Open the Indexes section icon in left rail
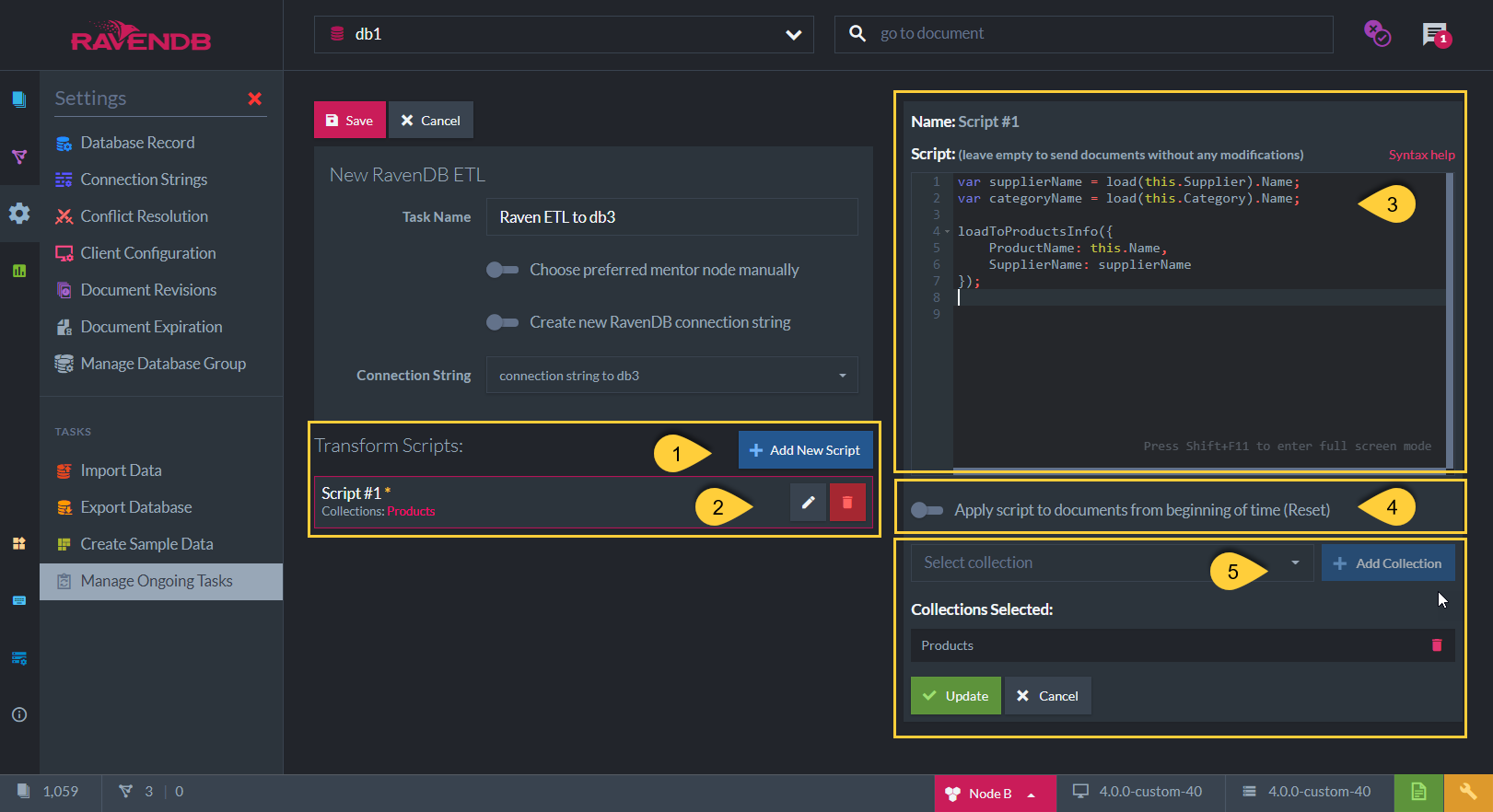This screenshot has height=812, width=1493. pos(19,157)
